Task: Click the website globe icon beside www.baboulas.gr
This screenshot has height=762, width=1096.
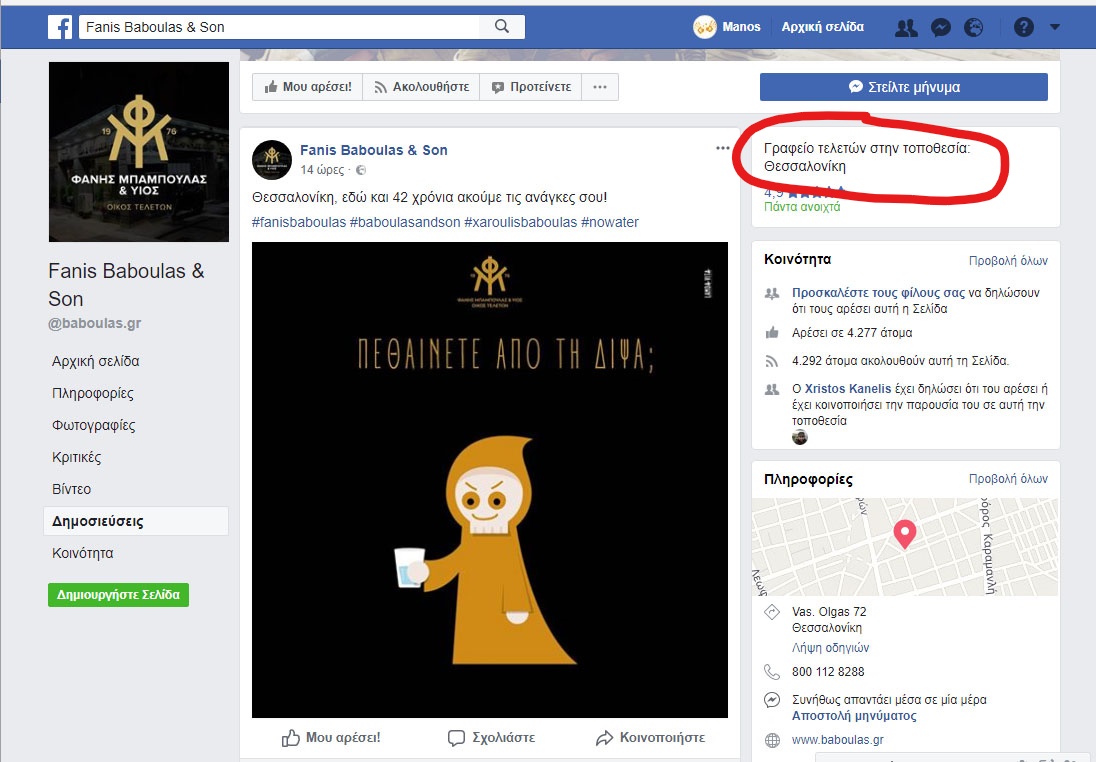Action: click(x=772, y=740)
